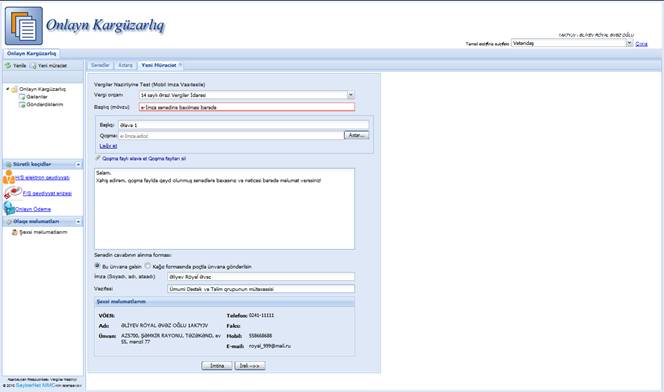Click the Onlayn Kargüzarlıq top tab
Viewport: 664px width, 392px height.
(31, 54)
